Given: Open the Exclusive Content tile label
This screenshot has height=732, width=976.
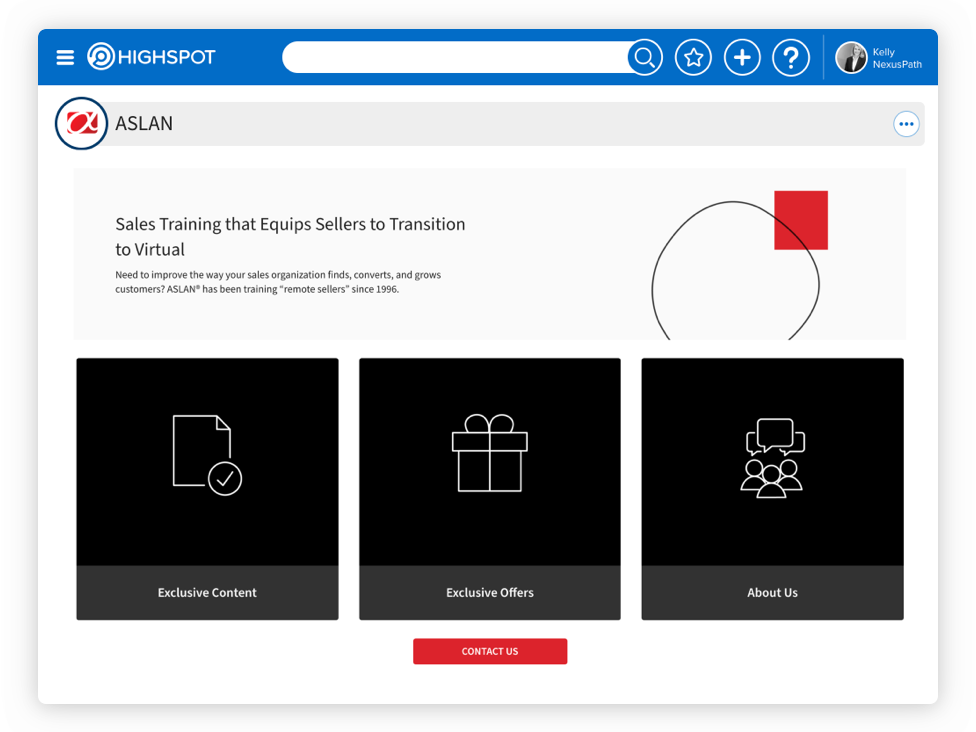Looking at the screenshot, I should [207, 593].
